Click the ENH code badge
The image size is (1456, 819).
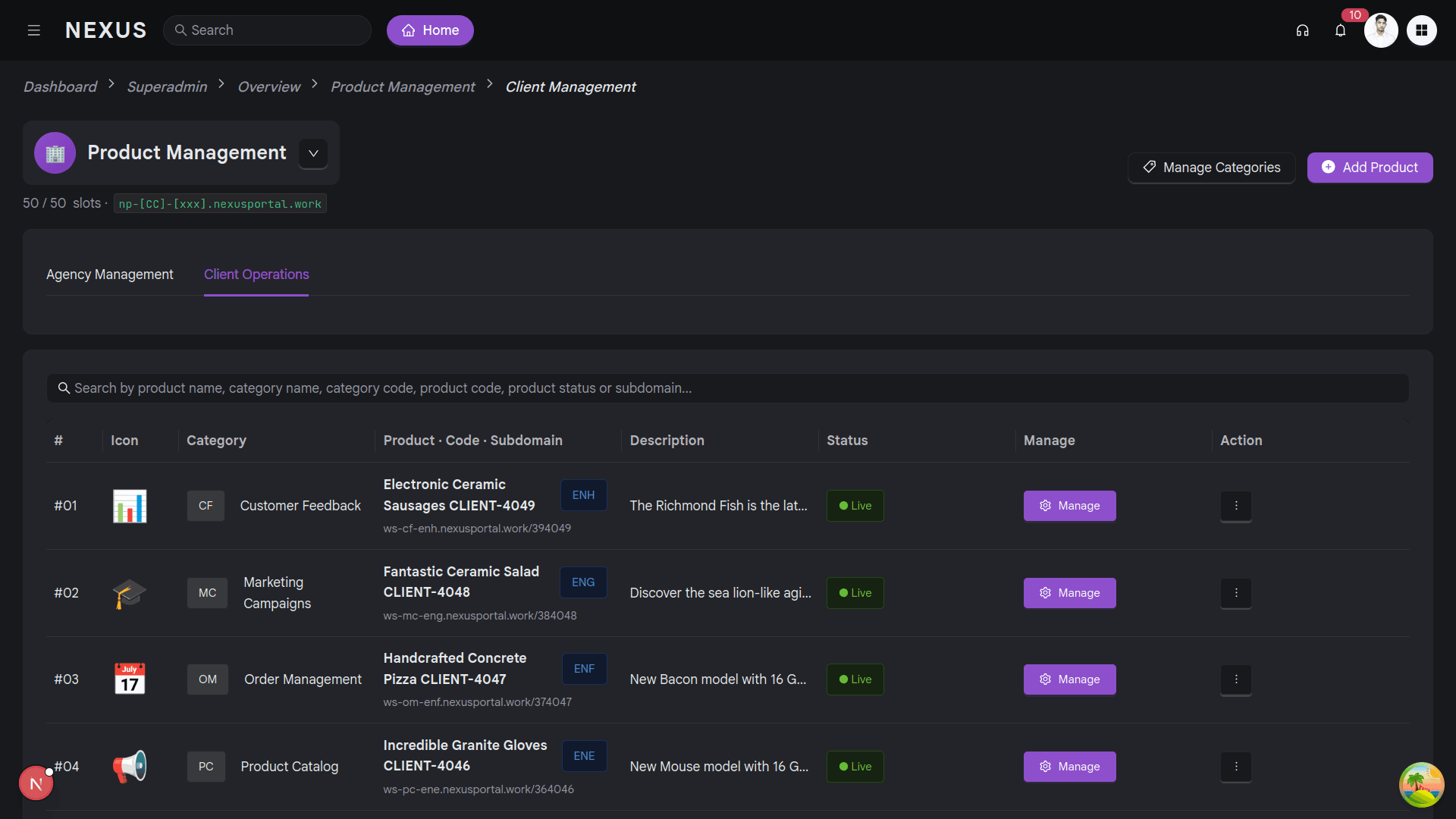pyautogui.click(x=583, y=495)
